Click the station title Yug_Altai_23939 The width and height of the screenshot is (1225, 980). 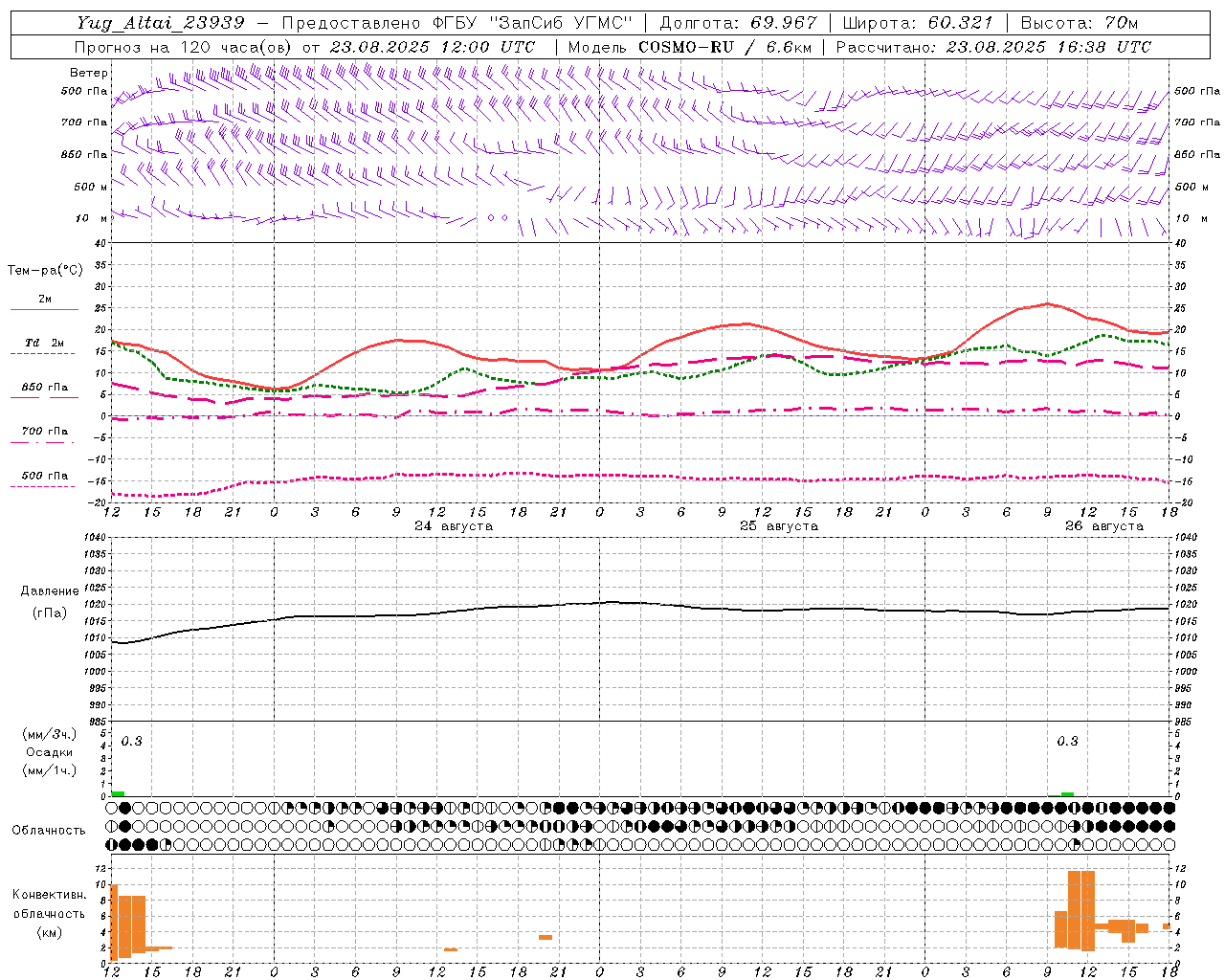tap(161, 23)
